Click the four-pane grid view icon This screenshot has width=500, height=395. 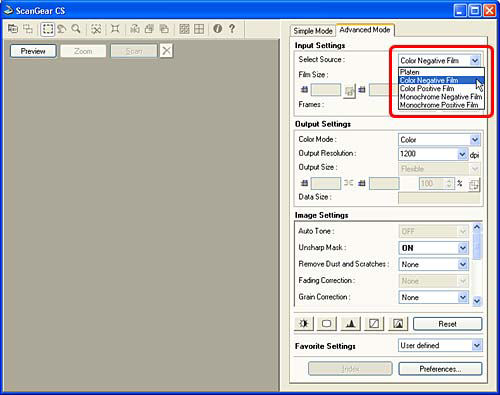pos(199,29)
